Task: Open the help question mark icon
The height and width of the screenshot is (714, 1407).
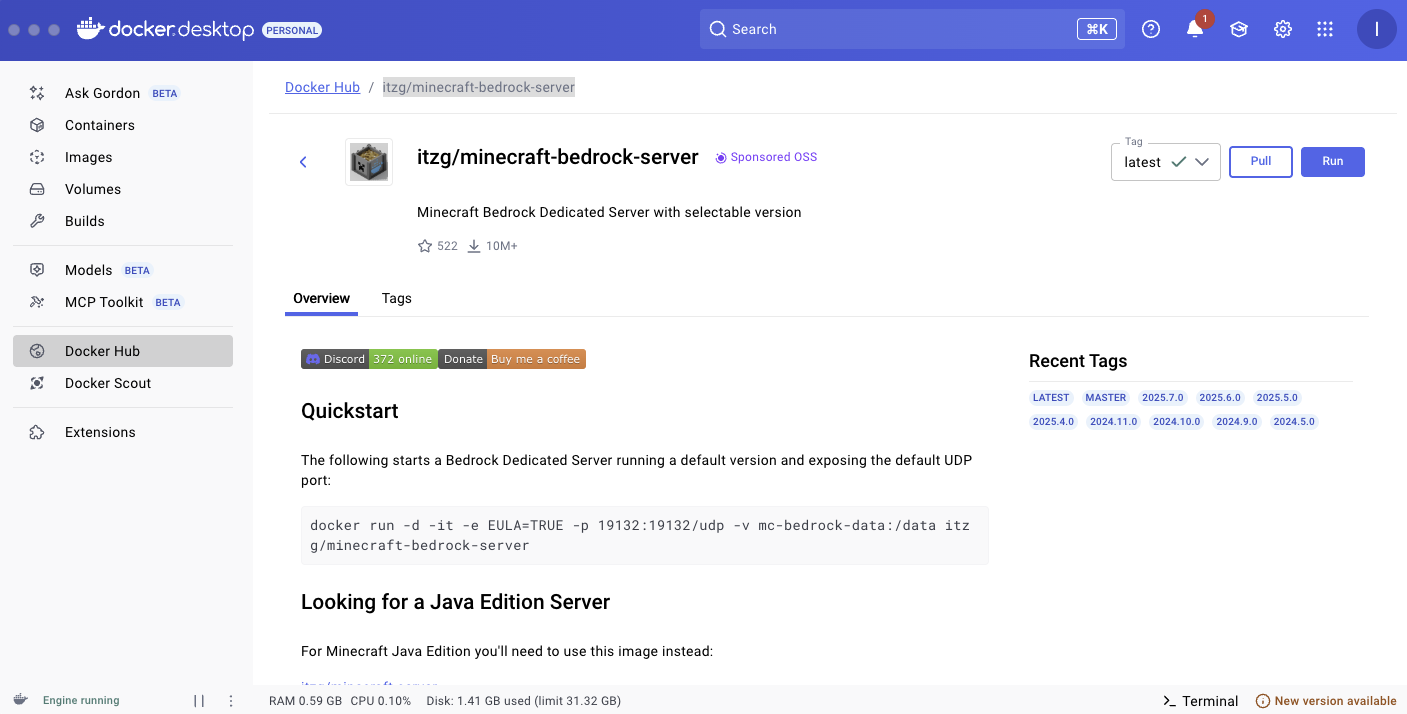Action: pyautogui.click(x=1151, y=29)
